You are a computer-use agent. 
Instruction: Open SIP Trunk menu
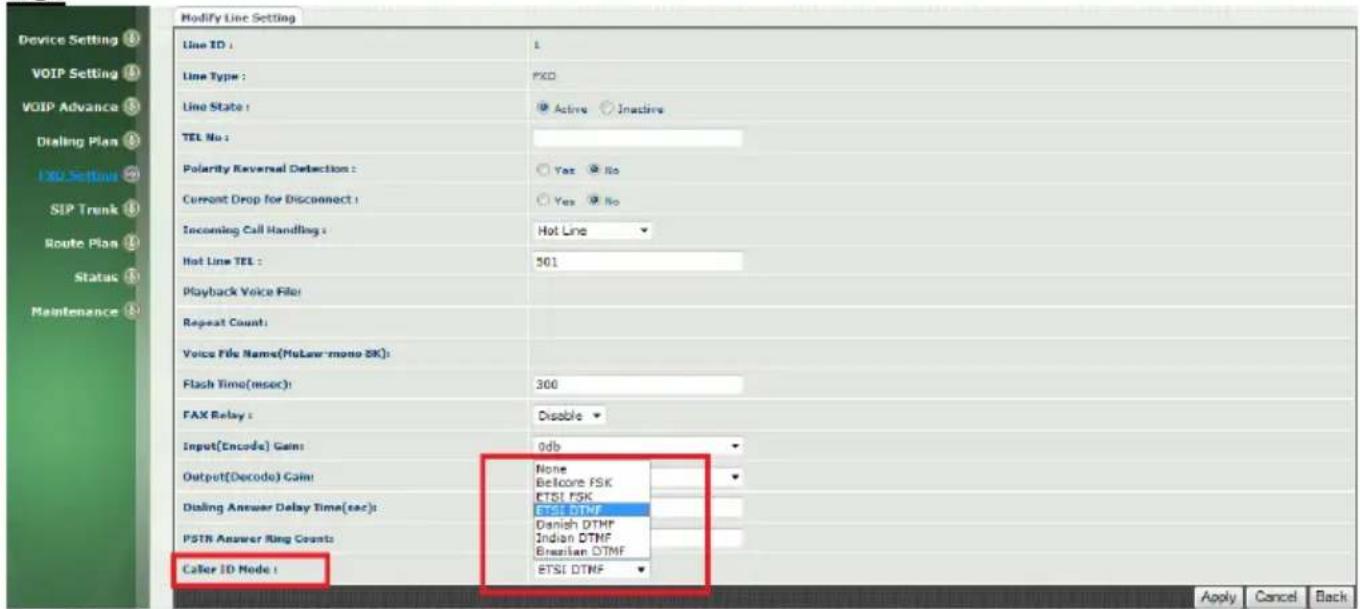coord(84,209)
